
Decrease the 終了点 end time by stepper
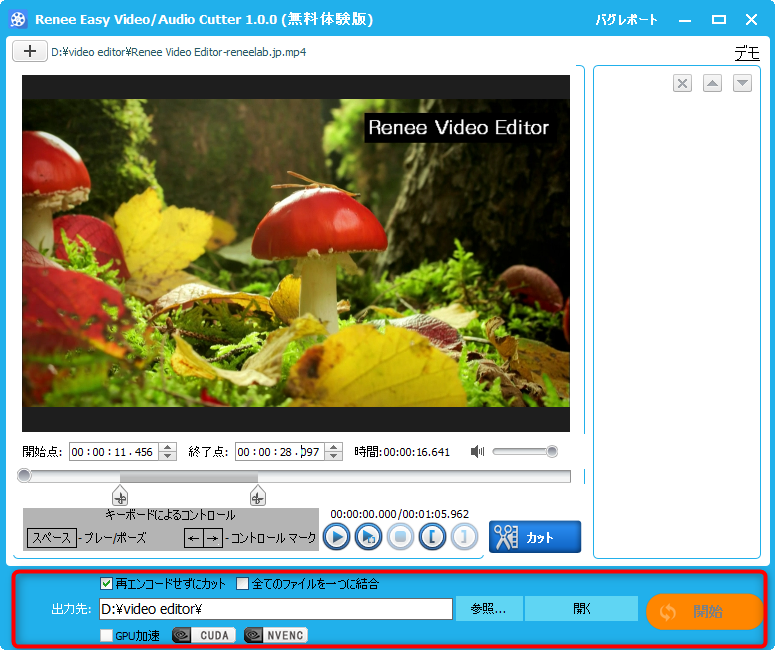(334, 456)
